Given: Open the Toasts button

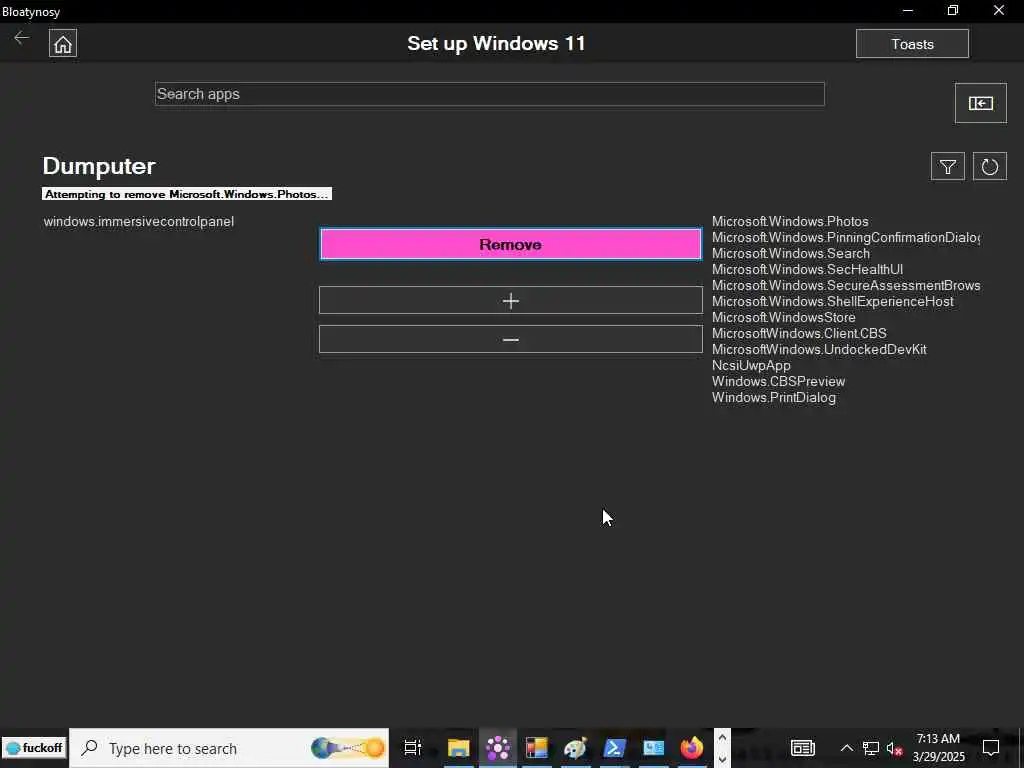Looking at the screenshot, I should tap(912, 44).
